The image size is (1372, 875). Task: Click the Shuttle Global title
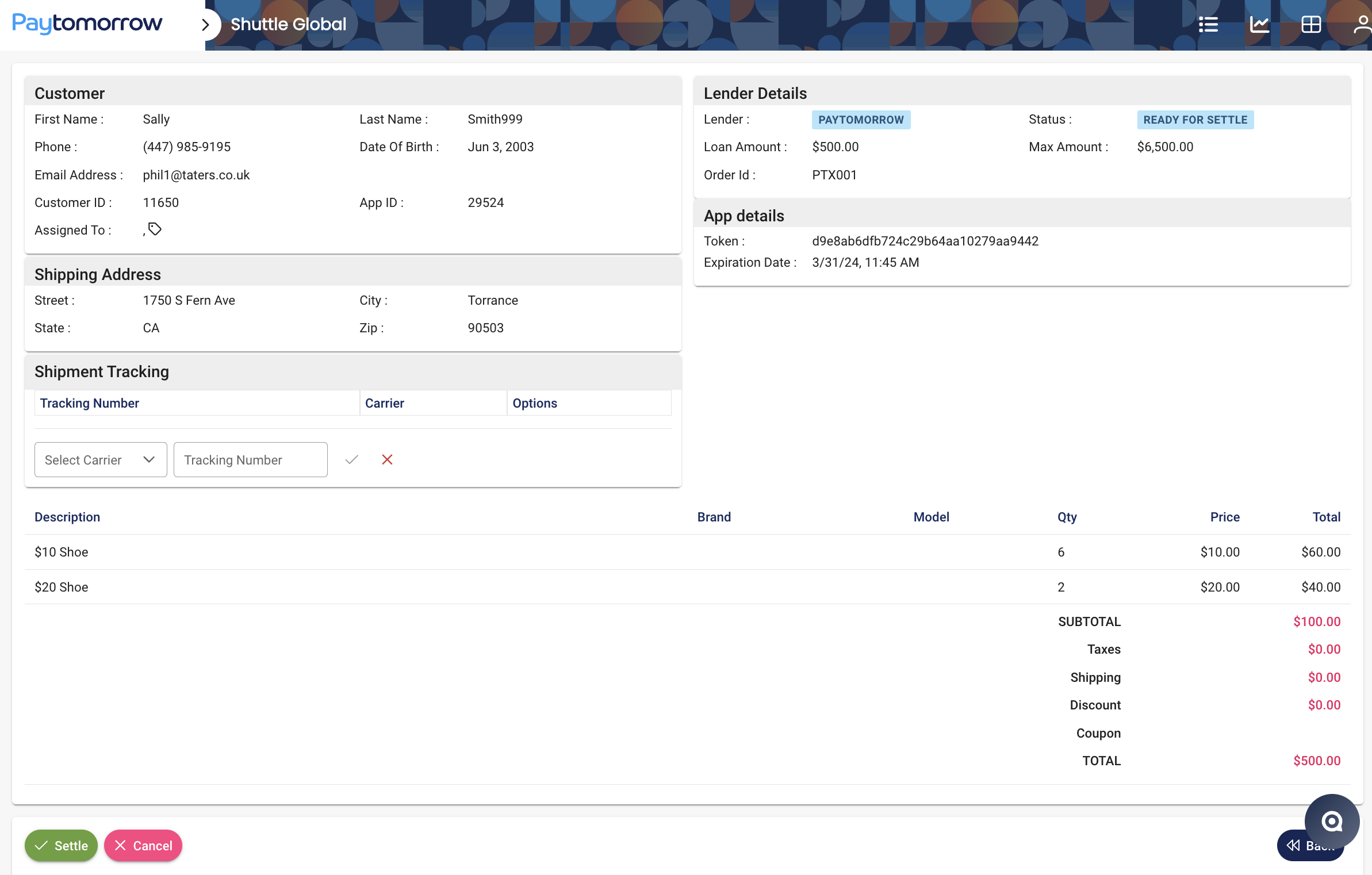[289, 24]
